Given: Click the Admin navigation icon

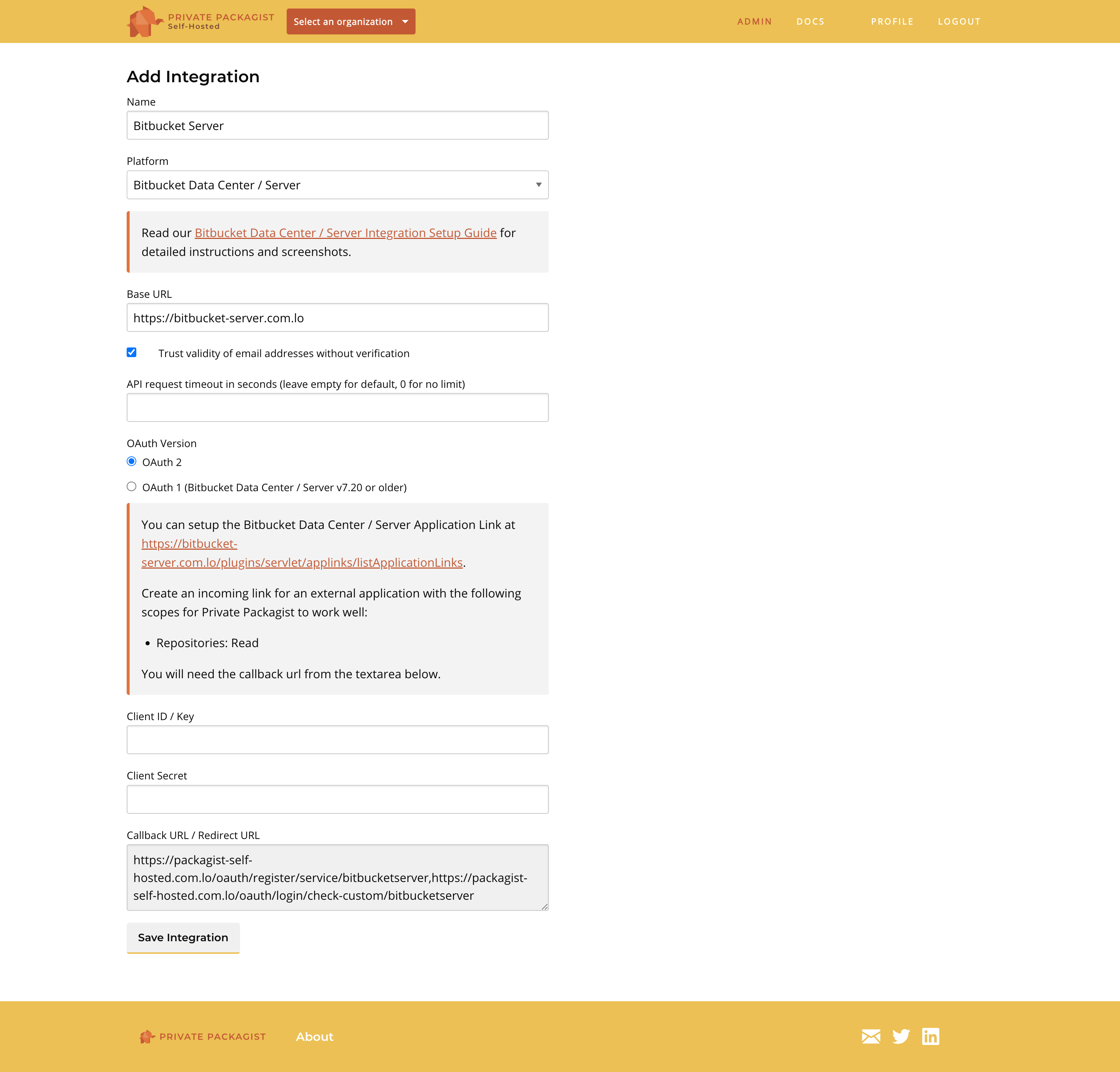Looking at the screenshot, I should (755, 21).
